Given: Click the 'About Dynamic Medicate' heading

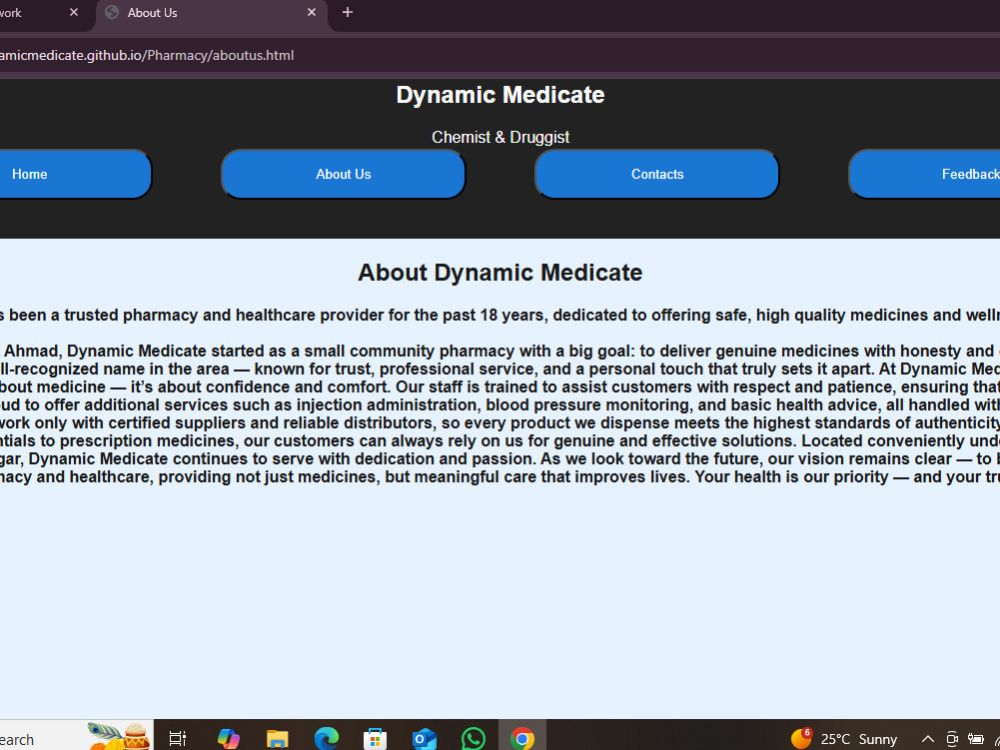Looking at the screenshot, I should click(500, 272).
